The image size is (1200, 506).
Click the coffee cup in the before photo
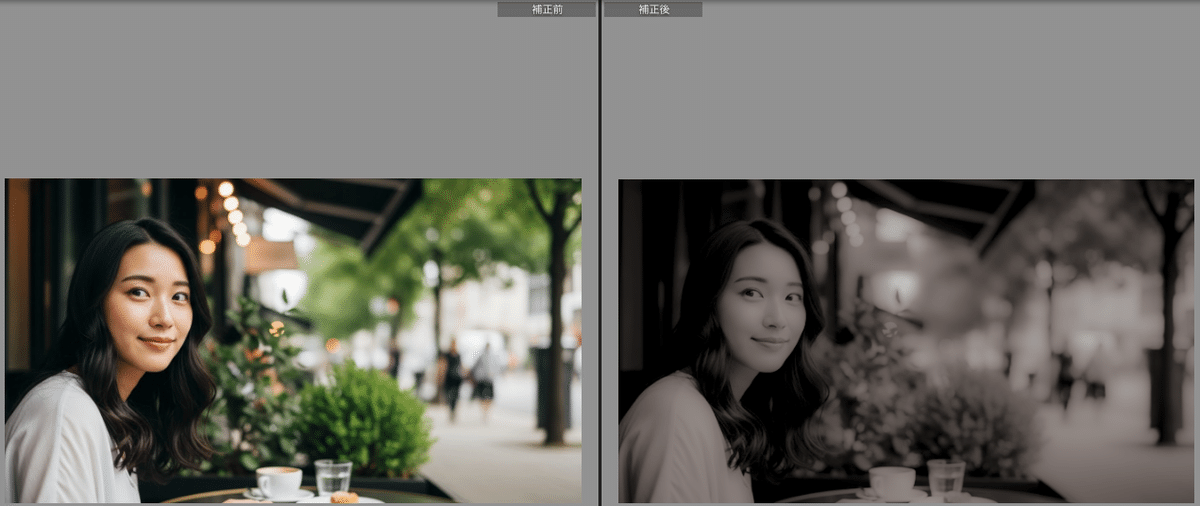click(279, 481)
